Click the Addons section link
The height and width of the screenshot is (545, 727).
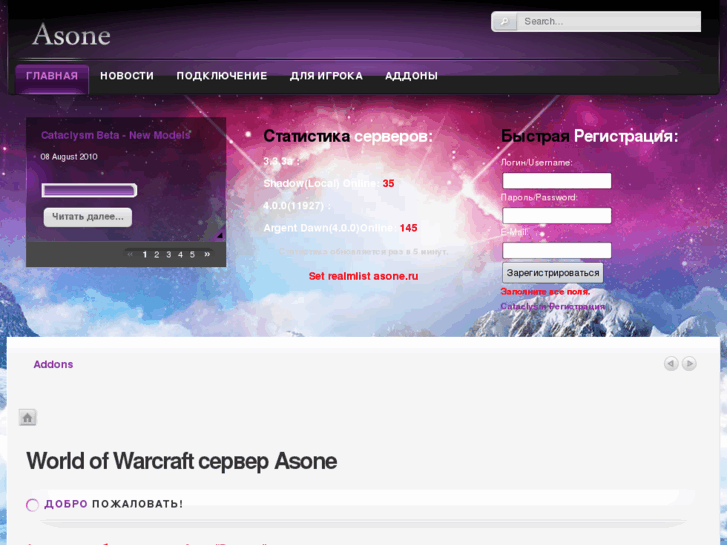53,365
